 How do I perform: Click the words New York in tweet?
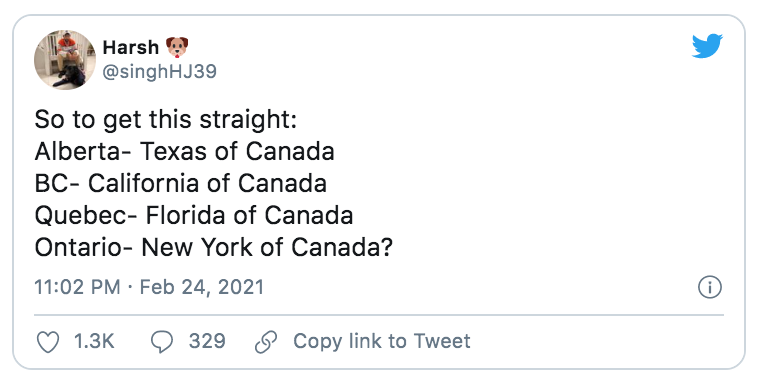[x=197, y=247]
